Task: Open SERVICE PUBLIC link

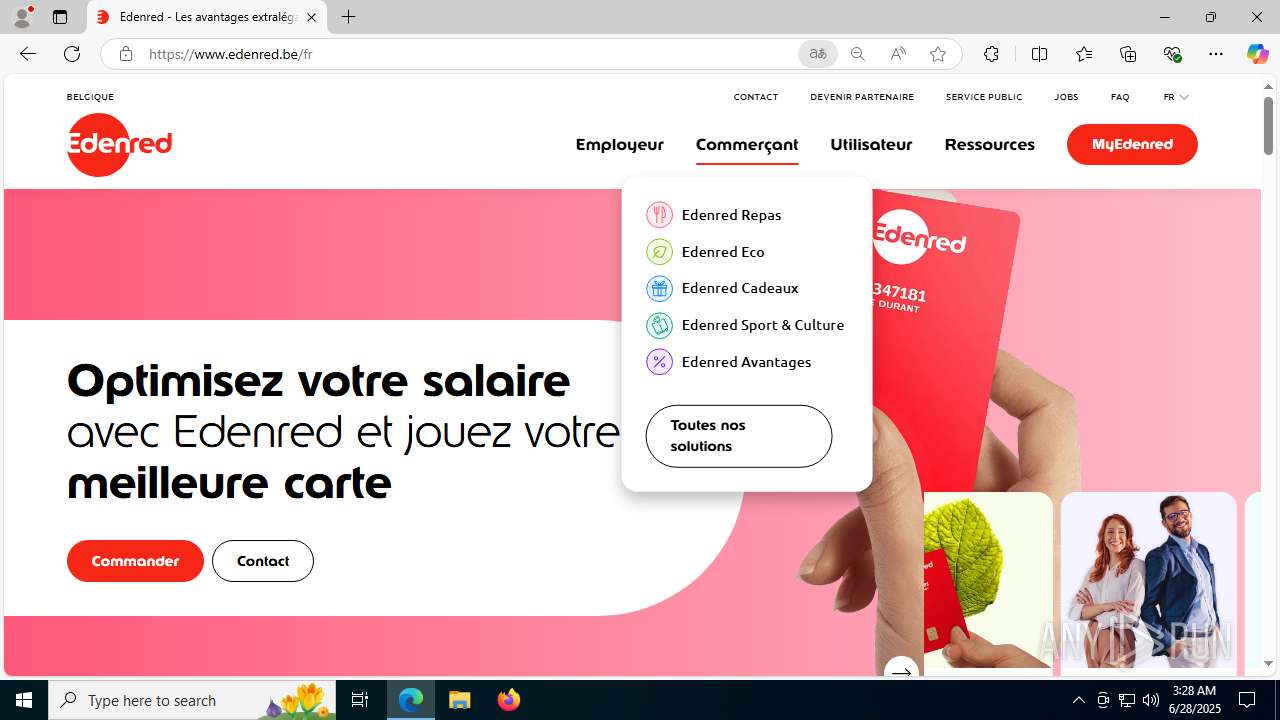Action: coord(984,97)
